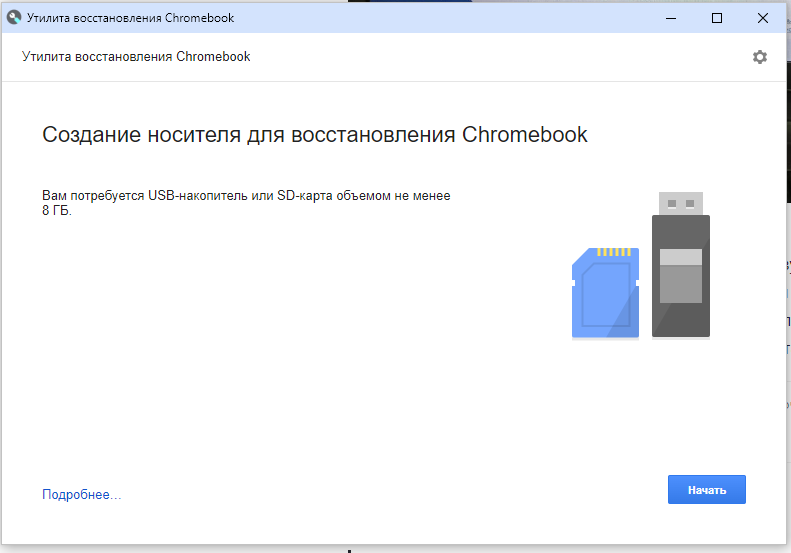Open settings via the gear icon
The height and width of the screenshot is (553, 791).
pyautogui.click(x=760, y=57)
